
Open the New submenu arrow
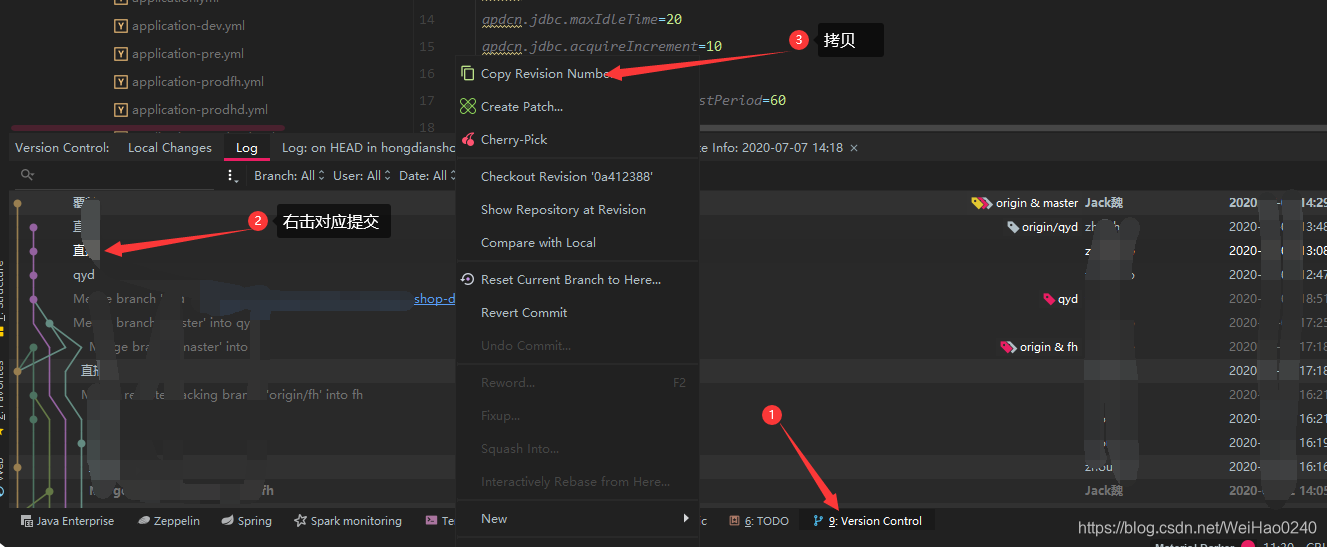tap(686, 518)
